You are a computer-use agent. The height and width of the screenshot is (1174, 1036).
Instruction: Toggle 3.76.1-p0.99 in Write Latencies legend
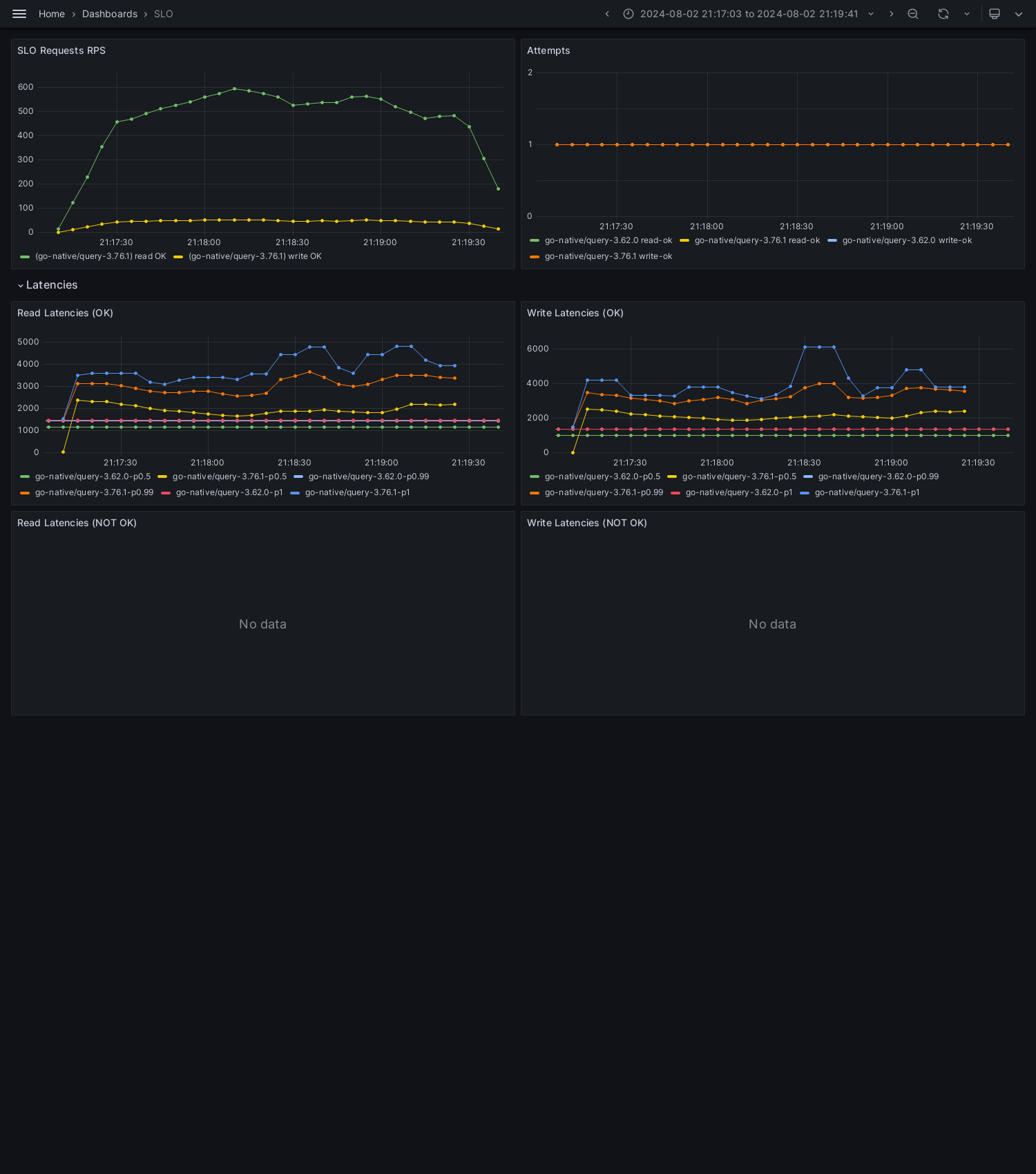(604, 492)
